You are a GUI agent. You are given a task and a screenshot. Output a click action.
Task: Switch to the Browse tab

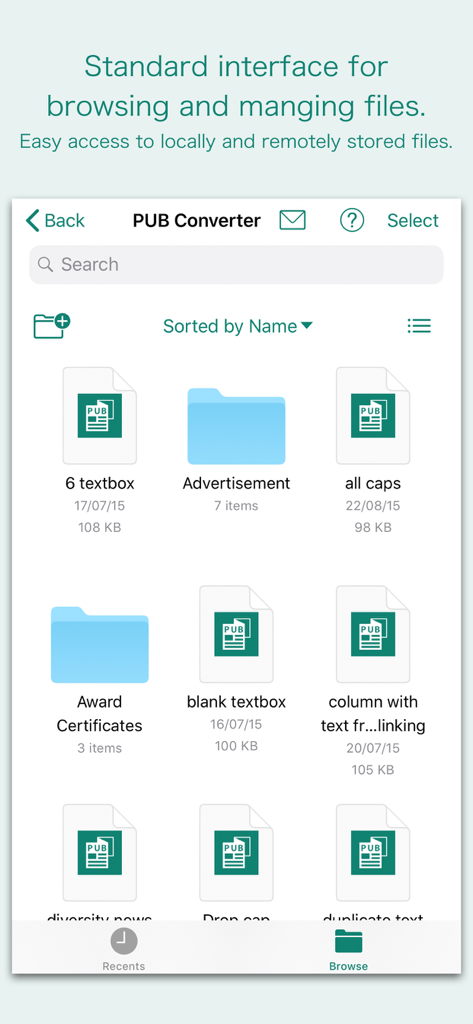348,950
